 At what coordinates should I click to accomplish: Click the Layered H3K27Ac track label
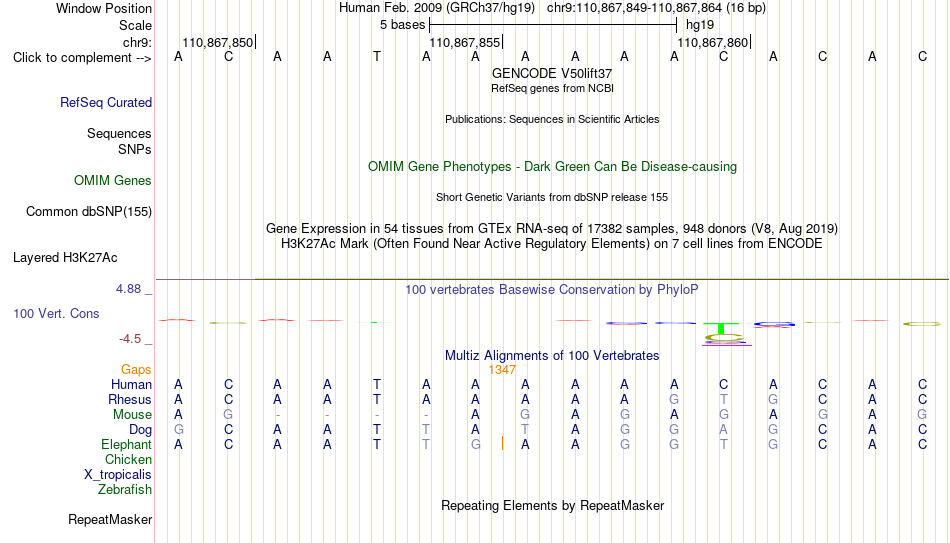(x=65, y=258)
